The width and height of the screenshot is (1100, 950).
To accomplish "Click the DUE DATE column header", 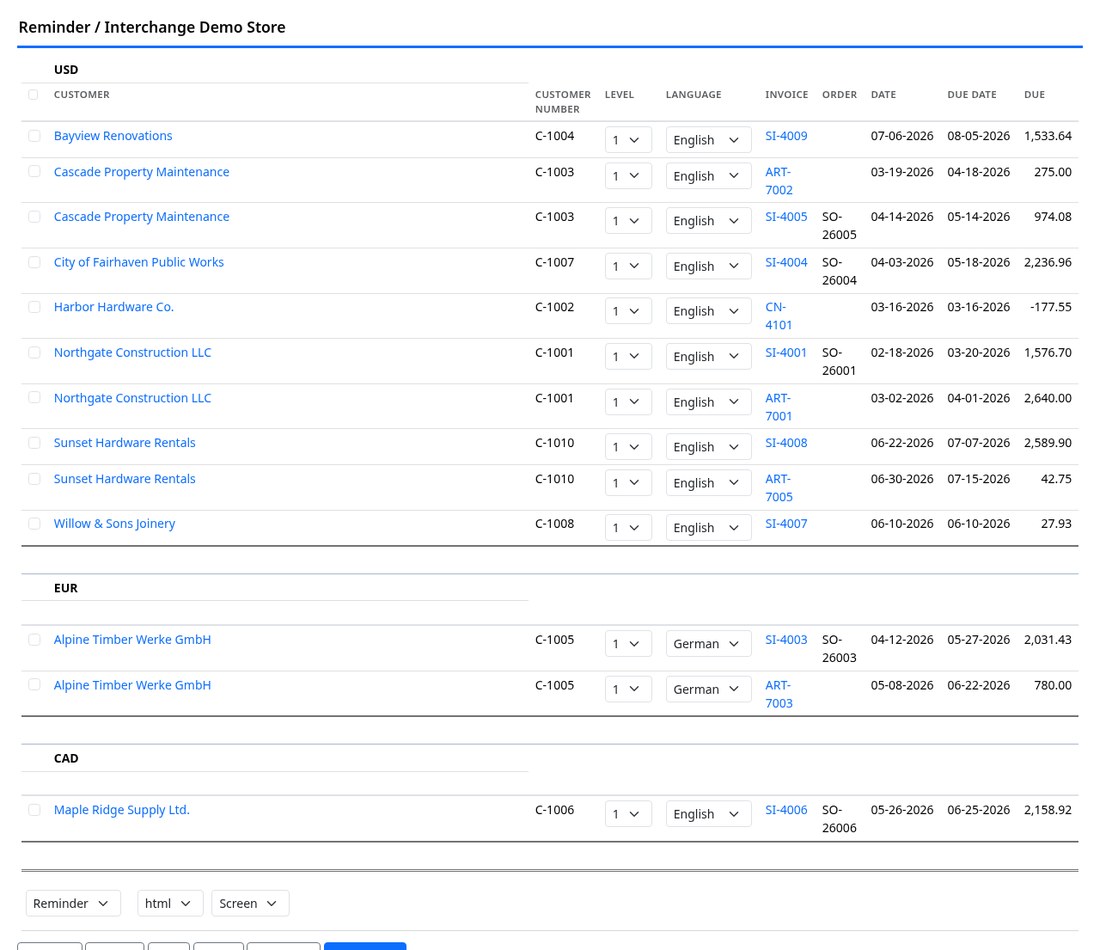I will (972, 95).
